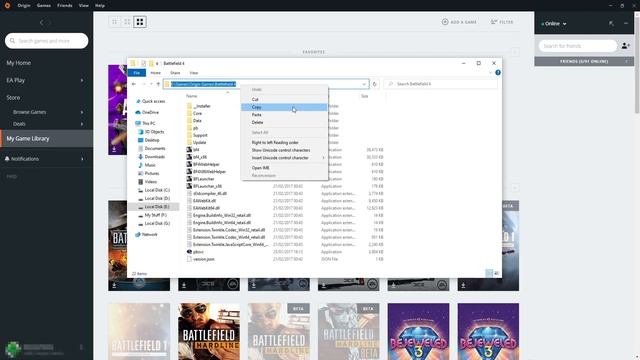Select the Update folder
The width and height of the screenshot is (640, 360).
[x=200, y=142]
